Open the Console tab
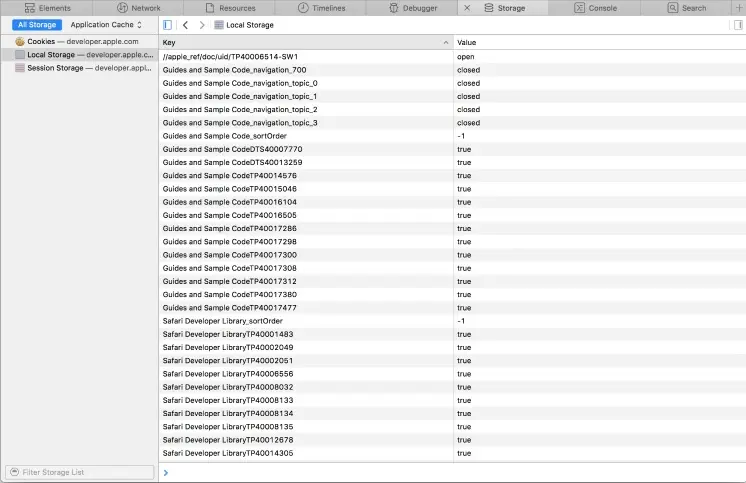Image resolution: width=746 pixels, height=483 pixels. [595, 8]
